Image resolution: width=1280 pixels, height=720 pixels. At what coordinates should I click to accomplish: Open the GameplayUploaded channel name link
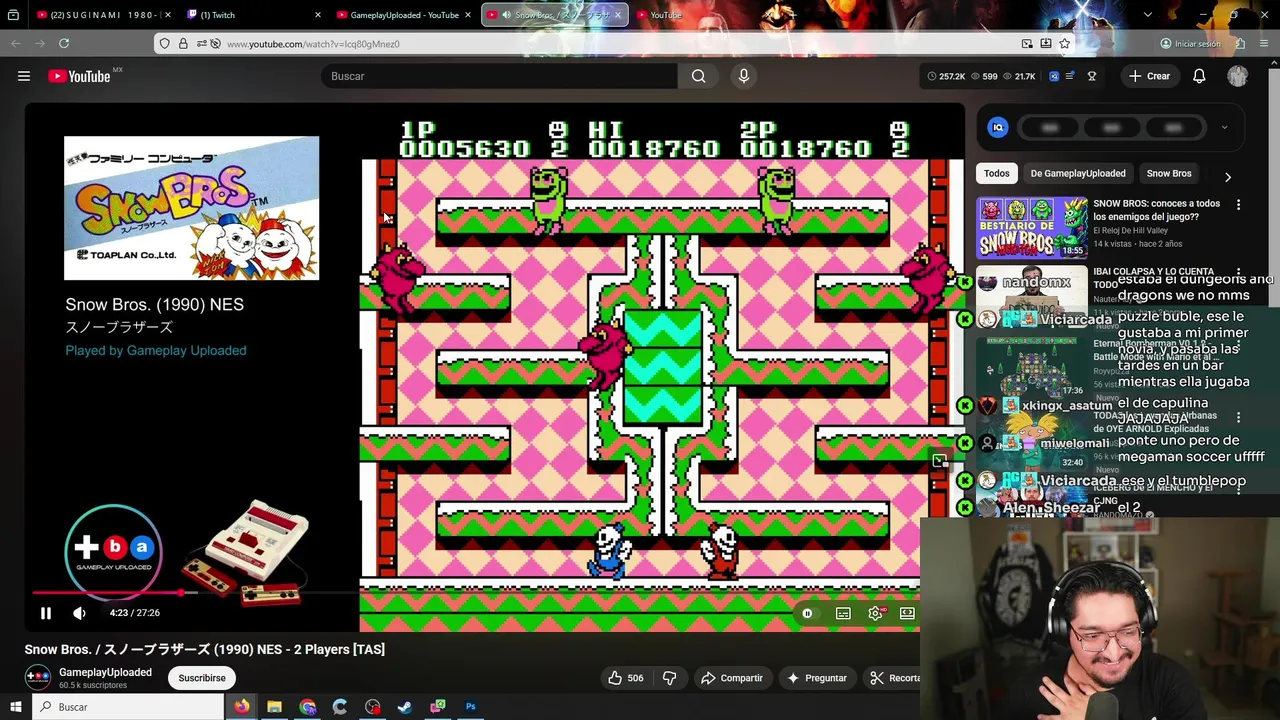point(105,672)
